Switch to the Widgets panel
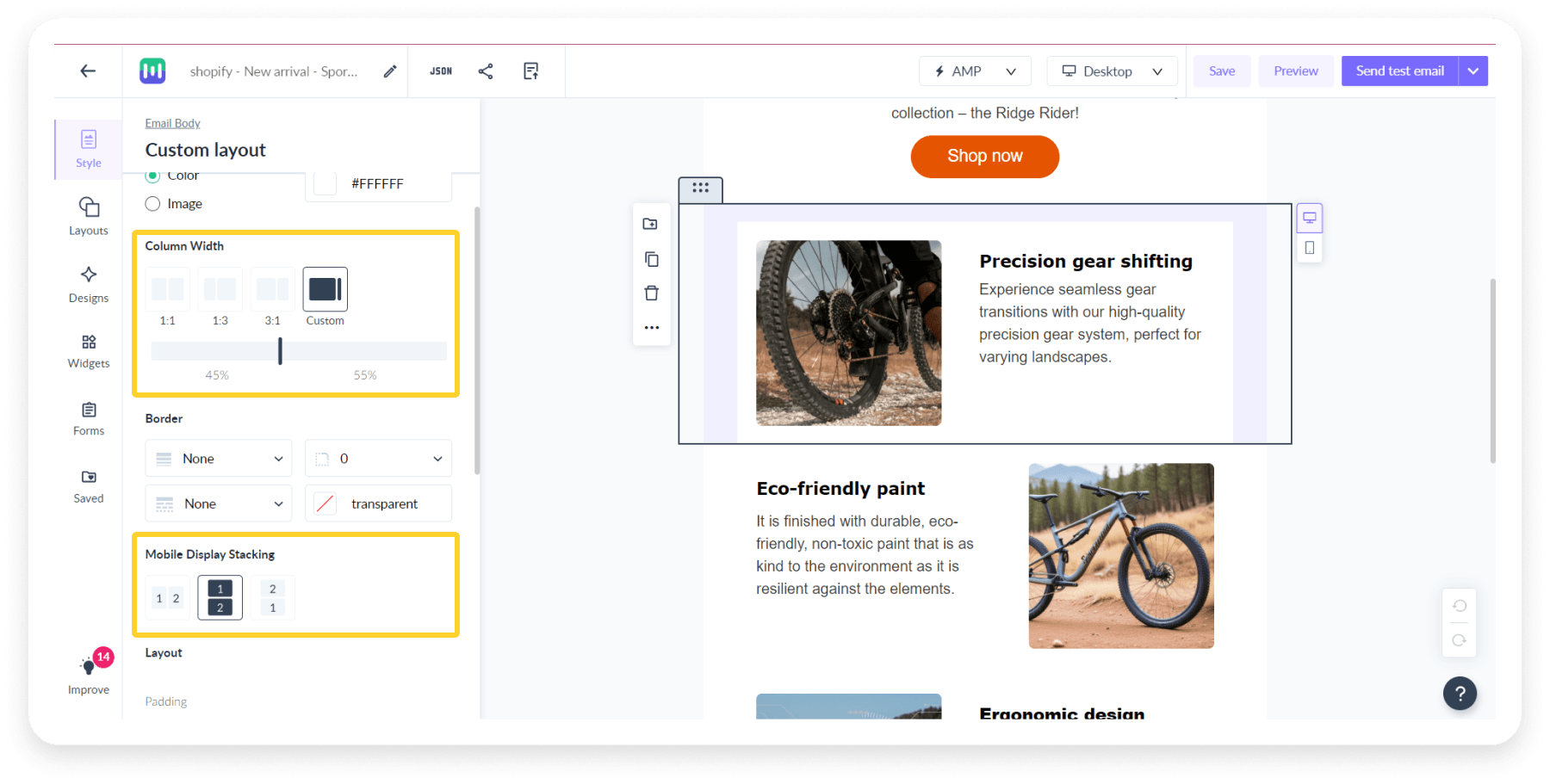1550x784 pixels. [88, 351]
